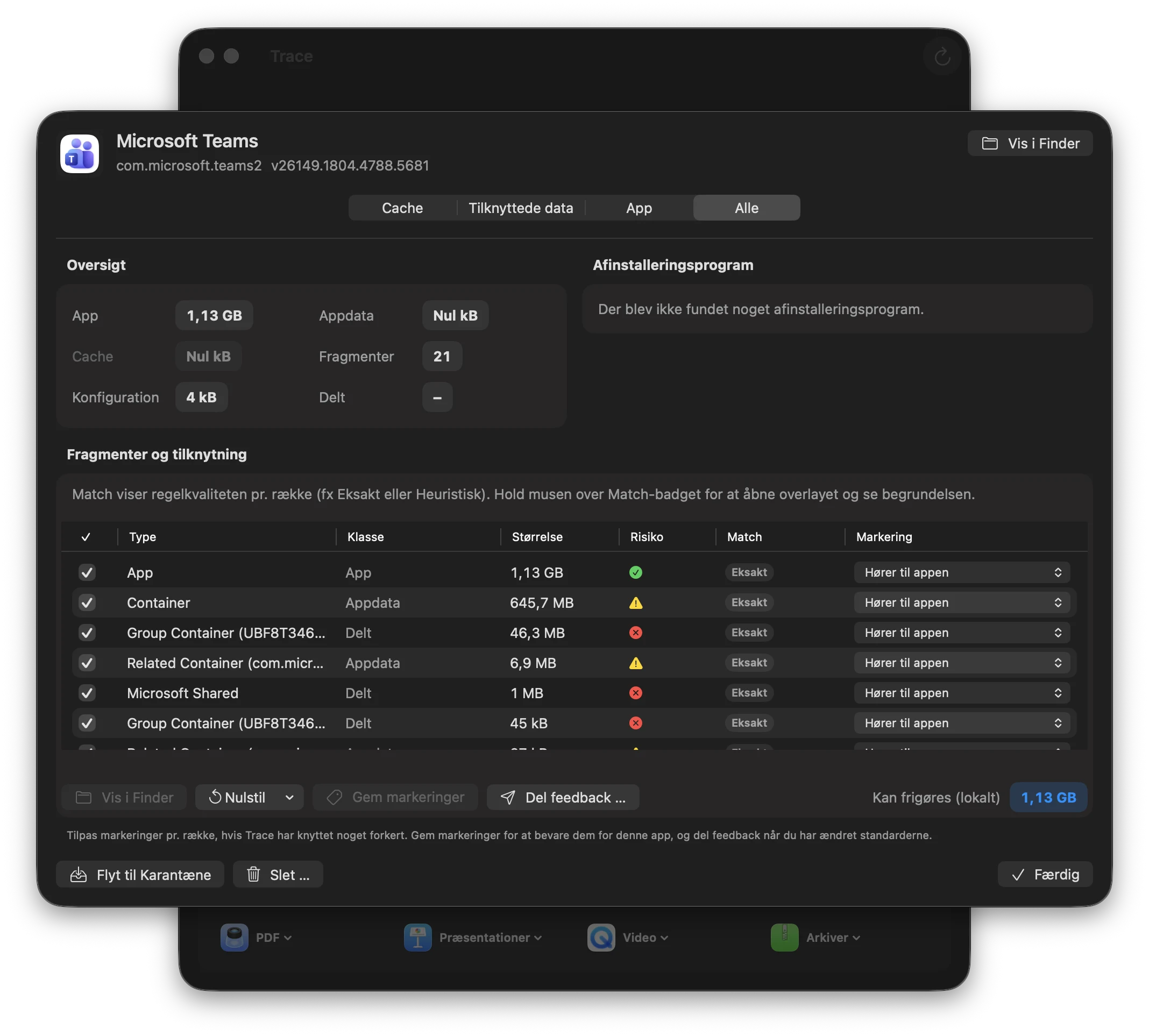Click the 1,13 GB Kan frigøres value badge
The width and height of the screenshot is (1149, 1036).
click(x=1048, y=798)
